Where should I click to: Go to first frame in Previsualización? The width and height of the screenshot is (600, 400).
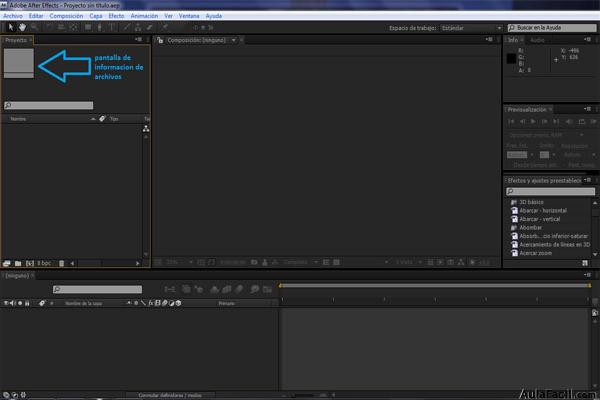pyautogui.click(x=511, y=121)
